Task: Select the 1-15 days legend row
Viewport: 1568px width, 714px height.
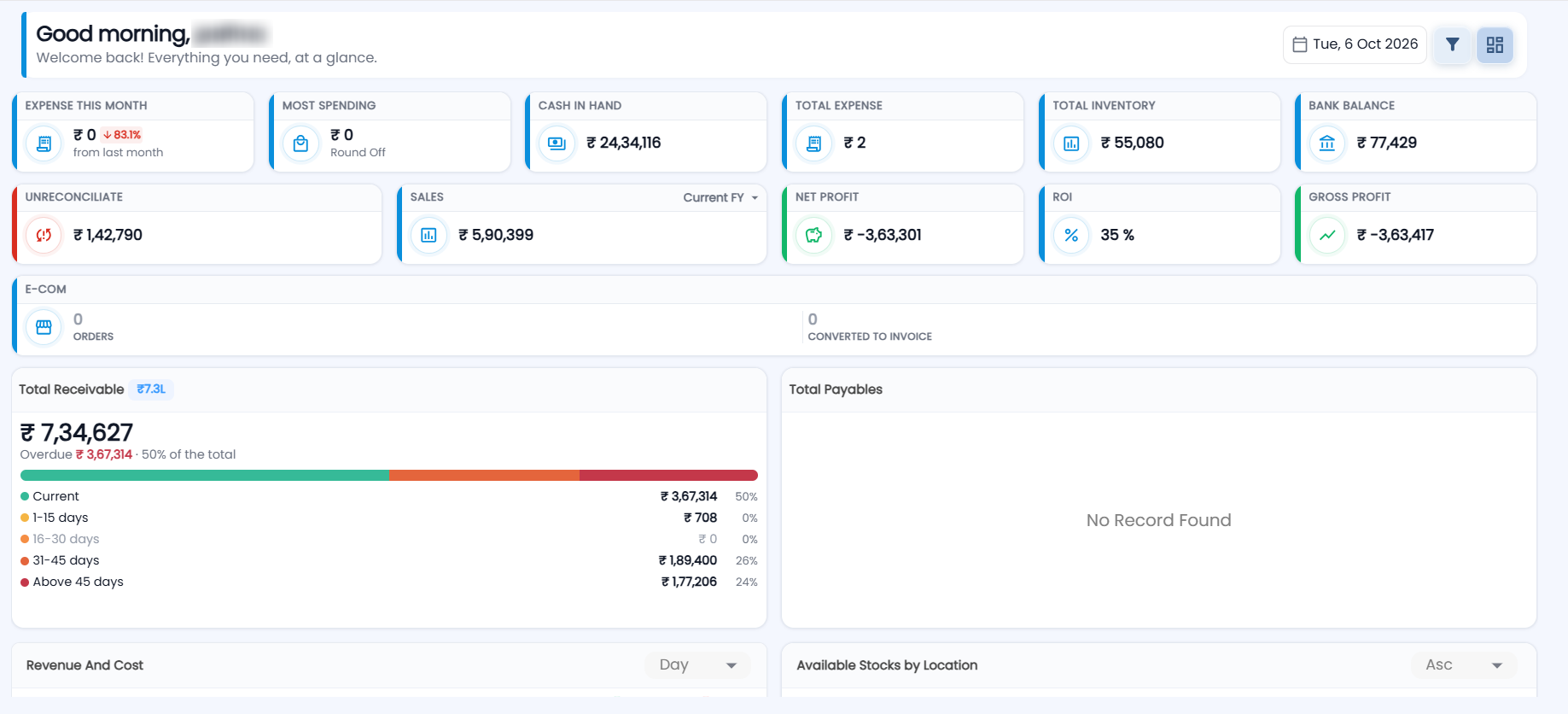Action: click(389, 518)
